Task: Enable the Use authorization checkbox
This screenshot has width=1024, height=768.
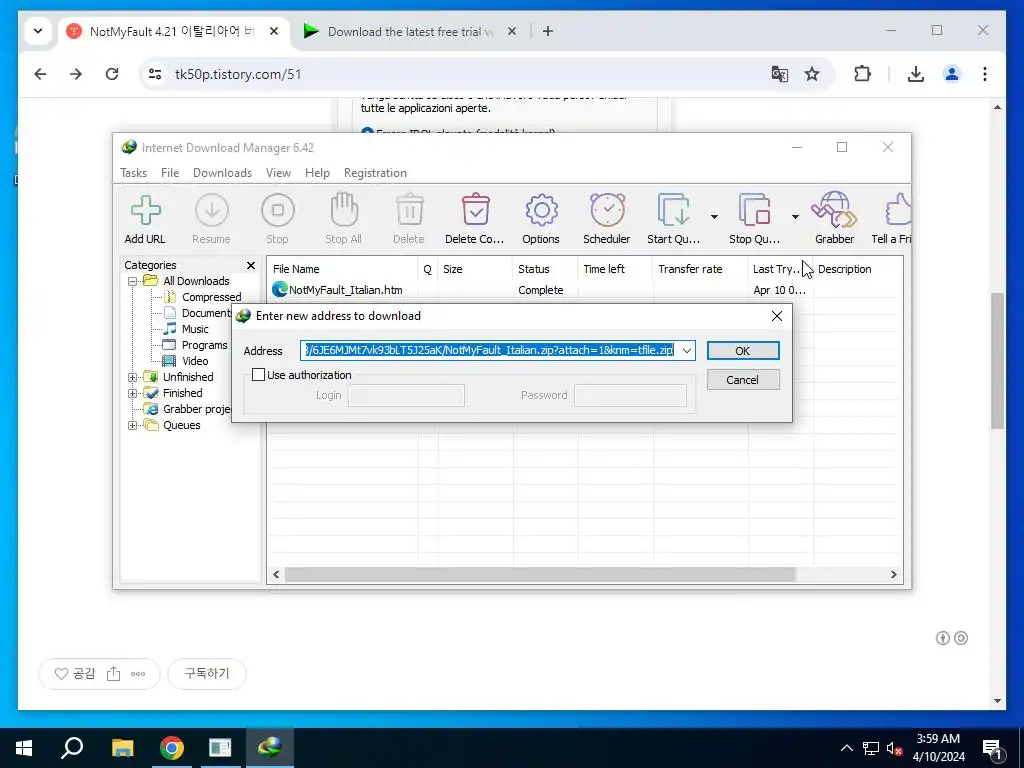Action: (x=259, y=375)
